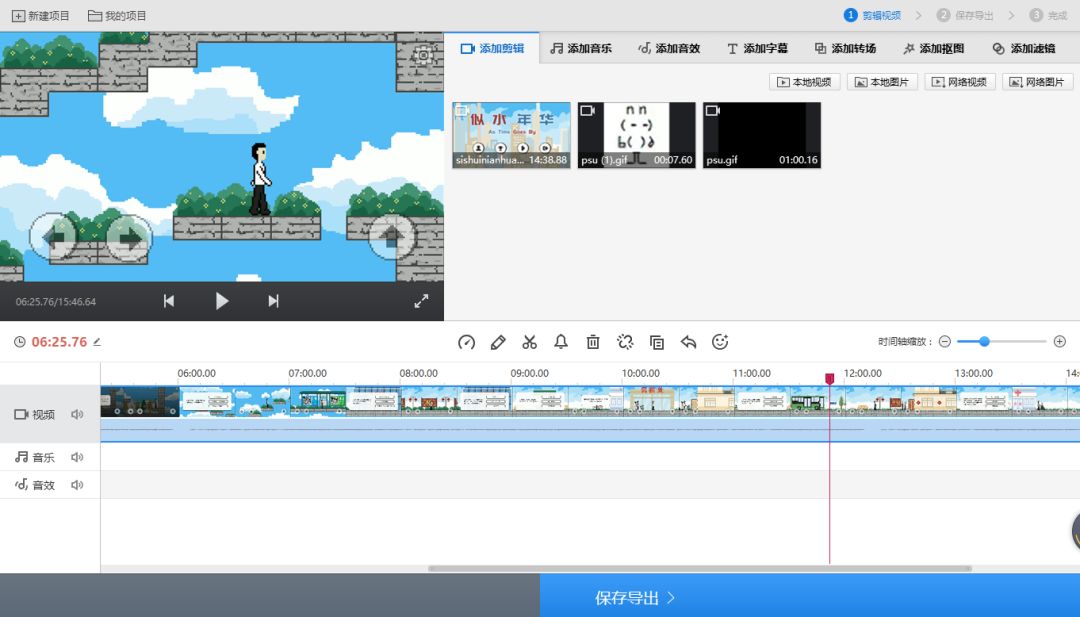Viewport: 1080px width, 617px height.
Task: Open the speed adjustment gauge tool
Action: [x=466, y=342]
